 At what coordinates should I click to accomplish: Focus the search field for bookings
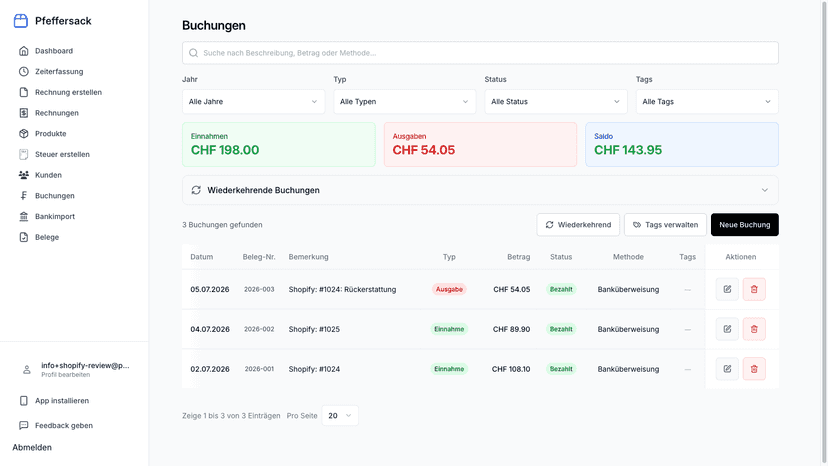480,53
